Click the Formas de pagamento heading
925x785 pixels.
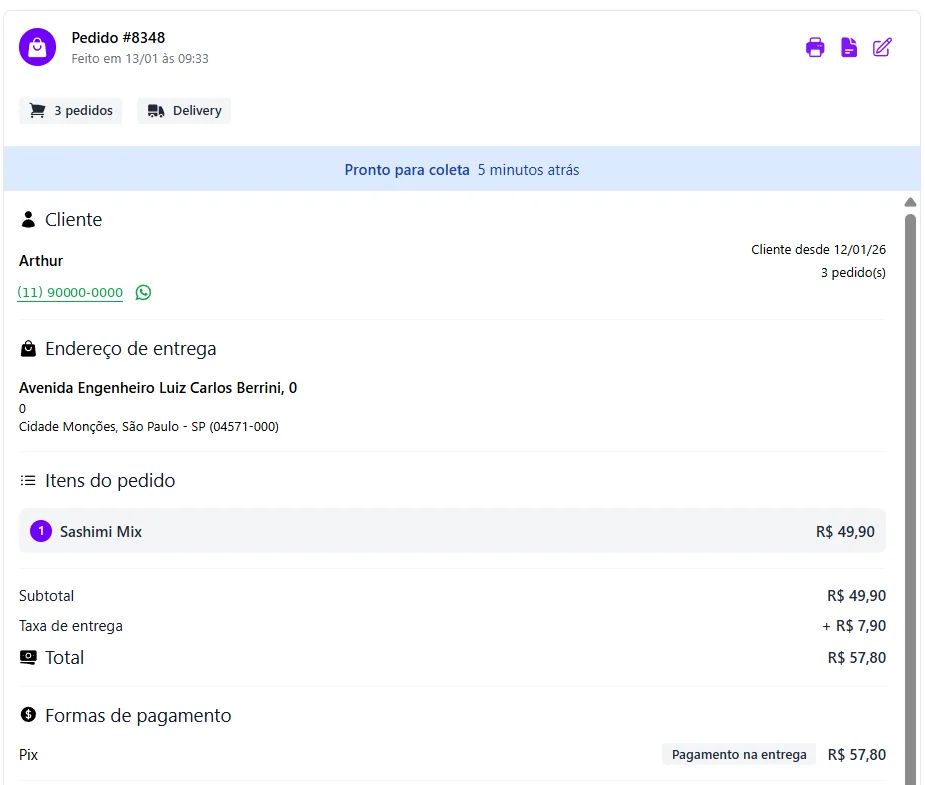pyautogui.click(x=138, y=715)
